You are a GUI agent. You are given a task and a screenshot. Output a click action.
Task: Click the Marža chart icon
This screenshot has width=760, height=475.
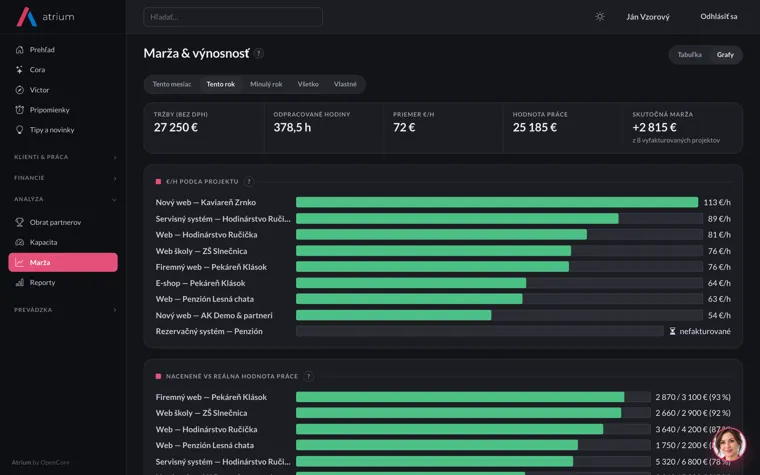[19, 262]
